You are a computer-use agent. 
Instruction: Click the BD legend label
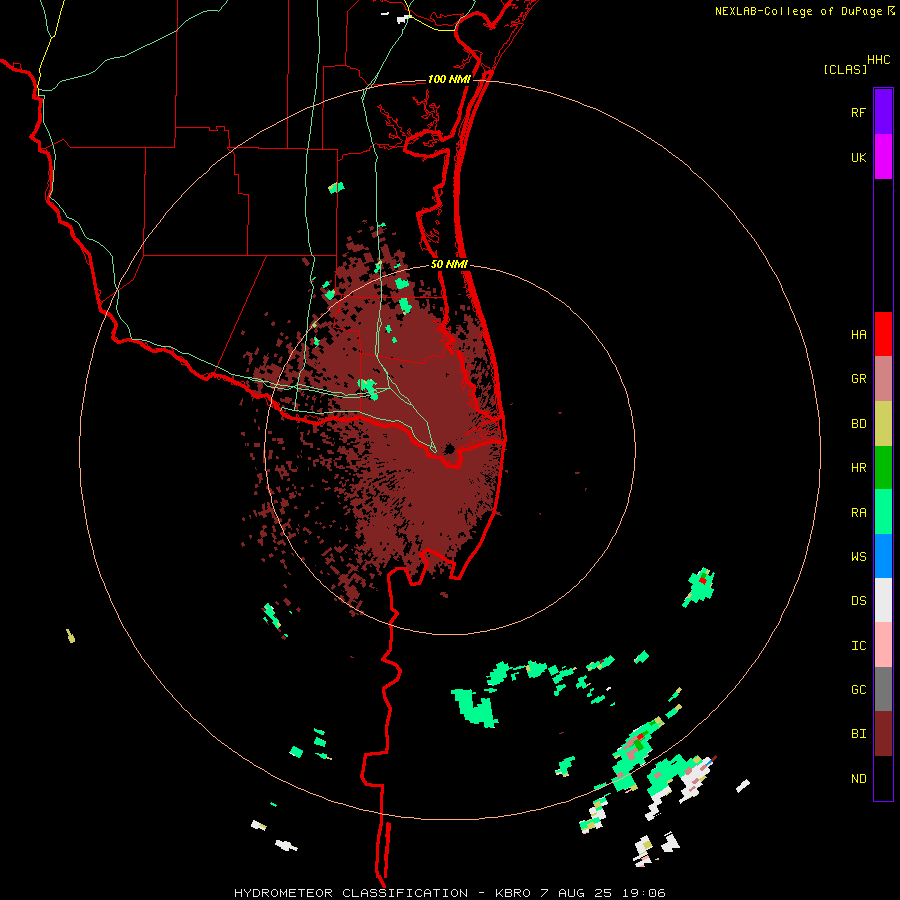[x=858, y=424]
